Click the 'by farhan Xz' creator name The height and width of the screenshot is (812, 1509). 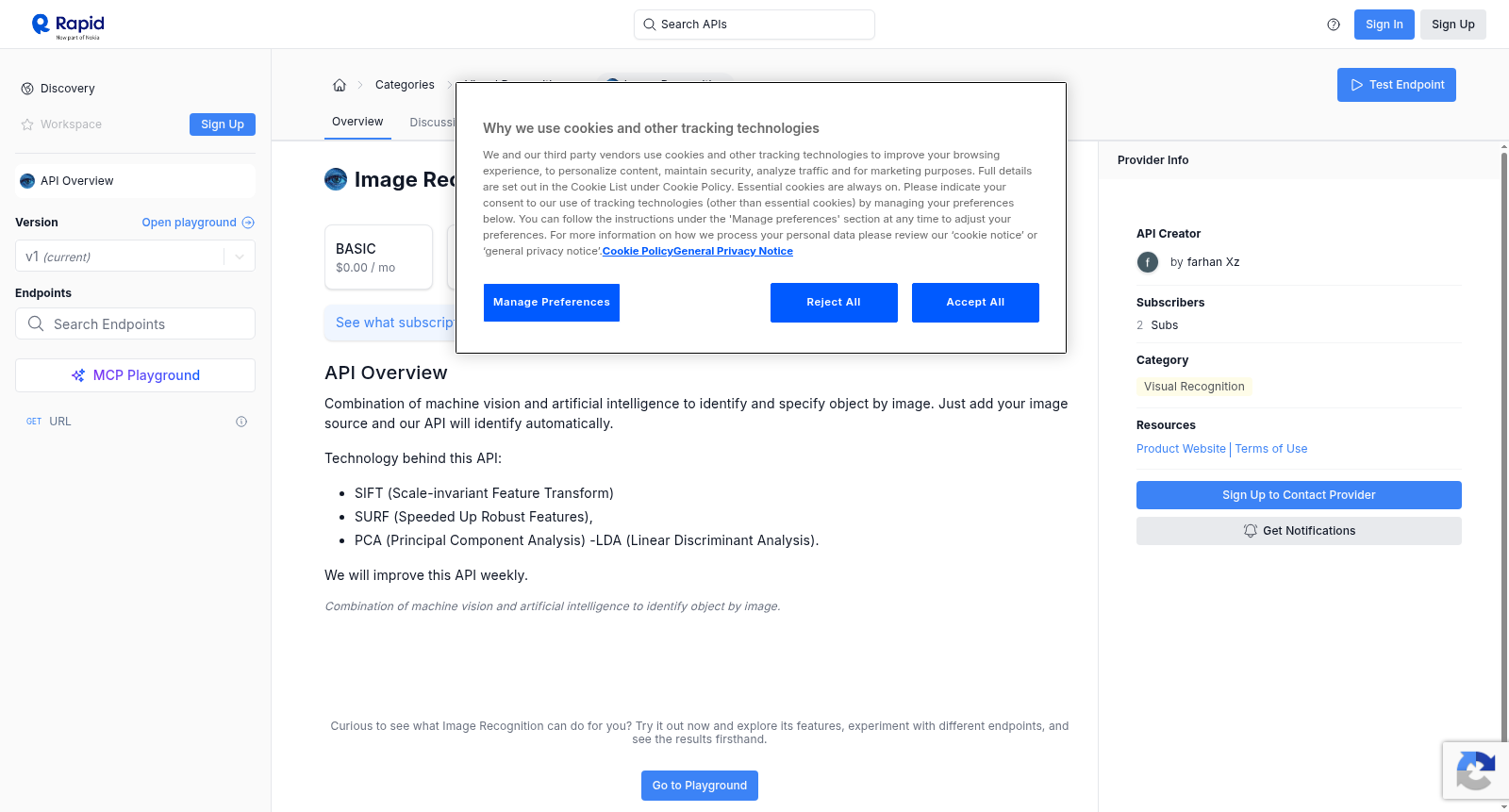(1204, 262)
